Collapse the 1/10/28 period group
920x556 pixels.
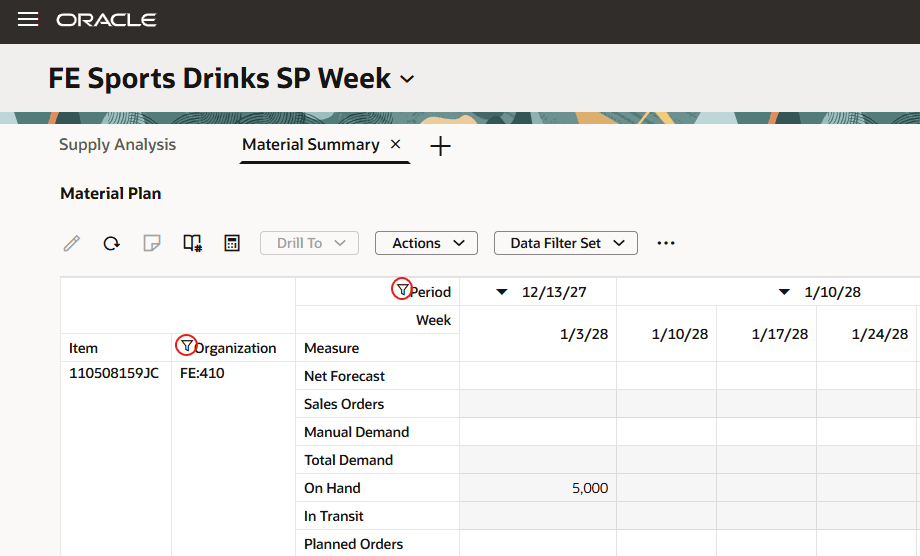pyautogui.click(x=784, y=292)
